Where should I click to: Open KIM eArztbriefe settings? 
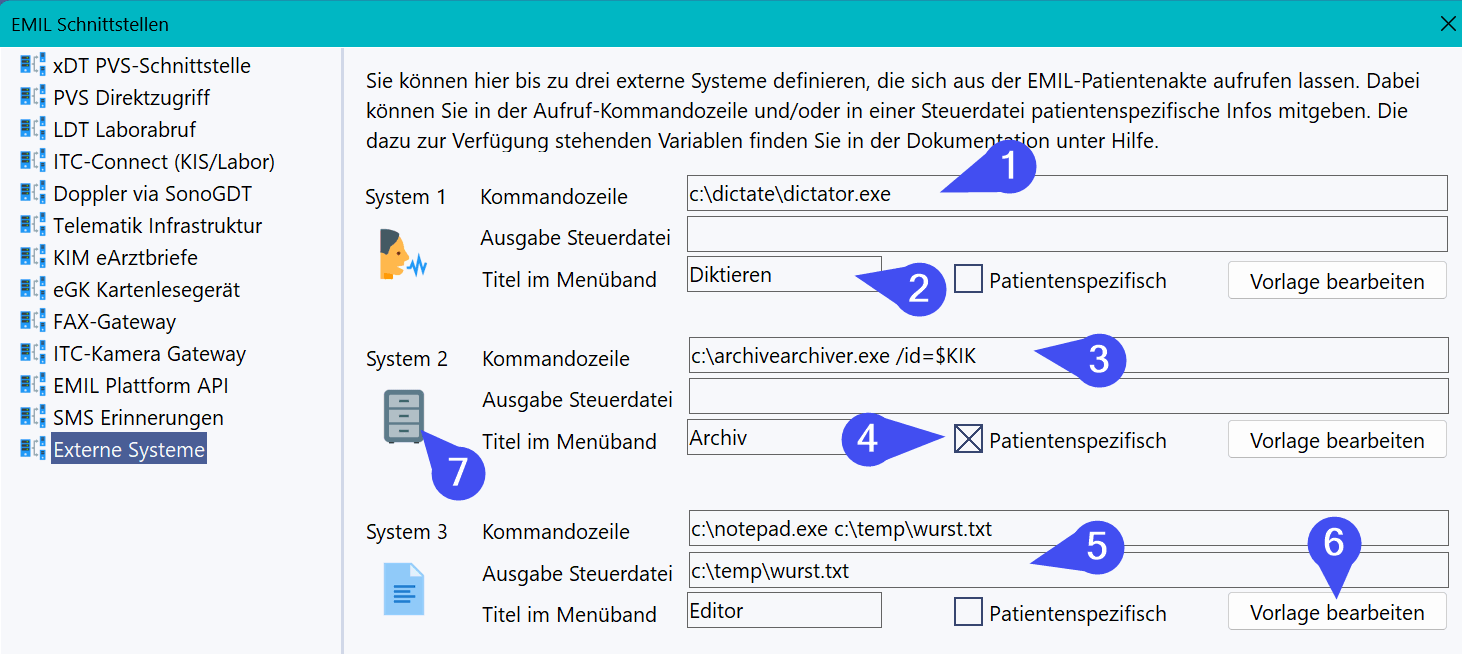coord(125,258)
